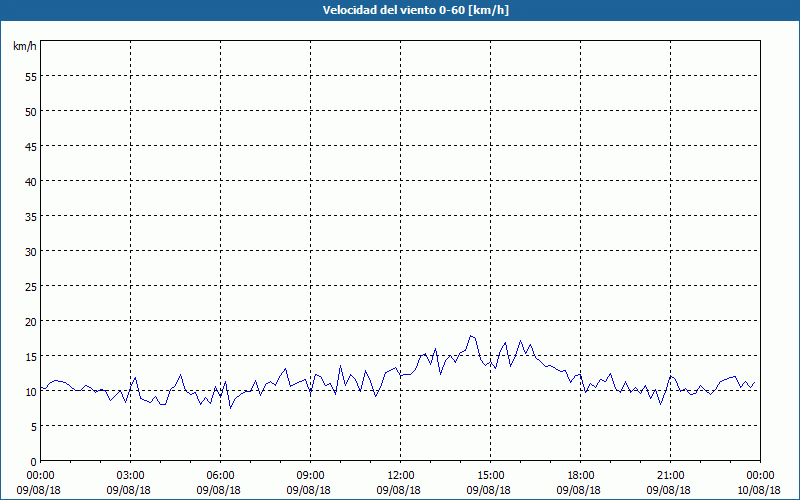The image size is (800, 500).
Task: Click the "km/h" unit label on the y-axis
Action: click(x=25, y=47)
